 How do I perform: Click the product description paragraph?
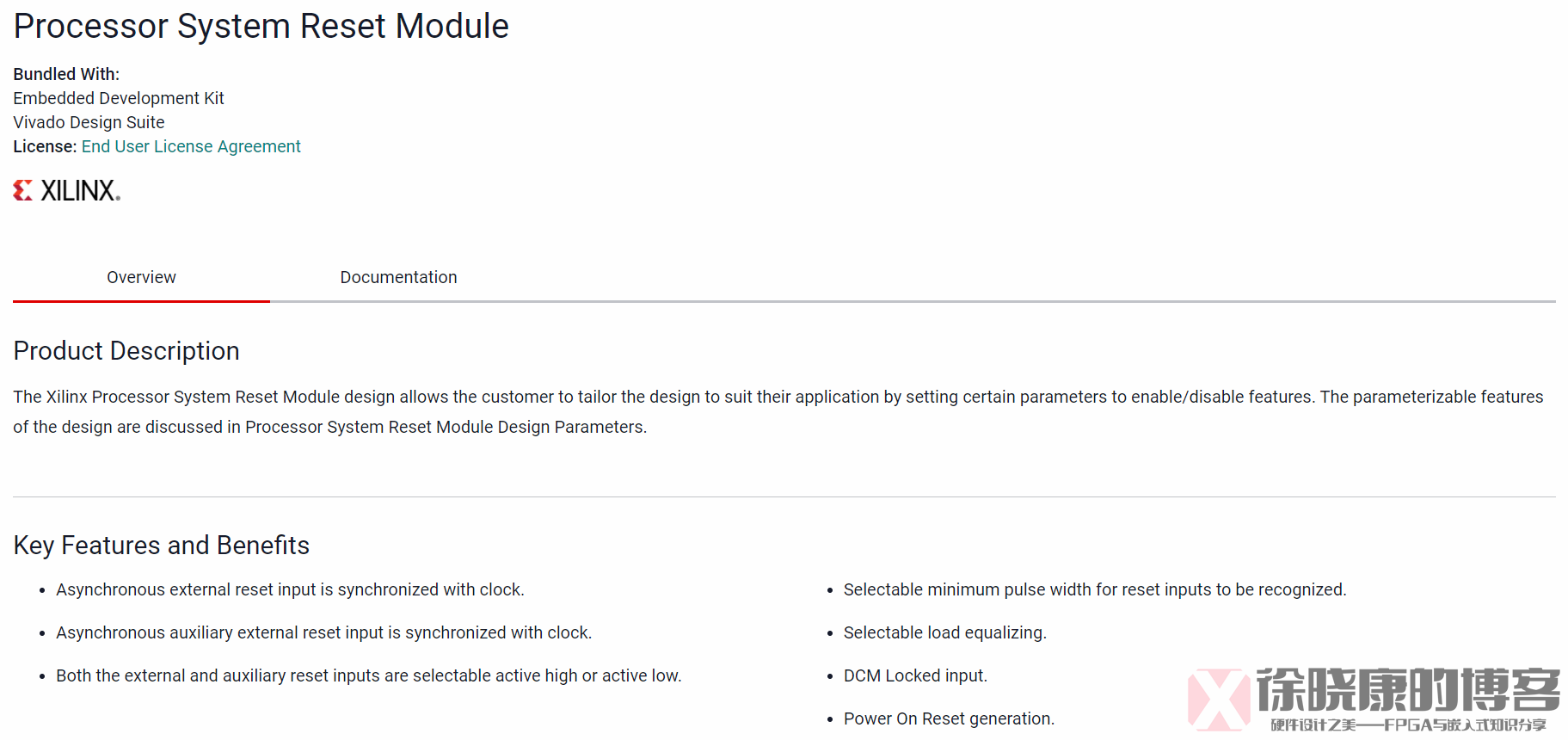coord(778,411)
